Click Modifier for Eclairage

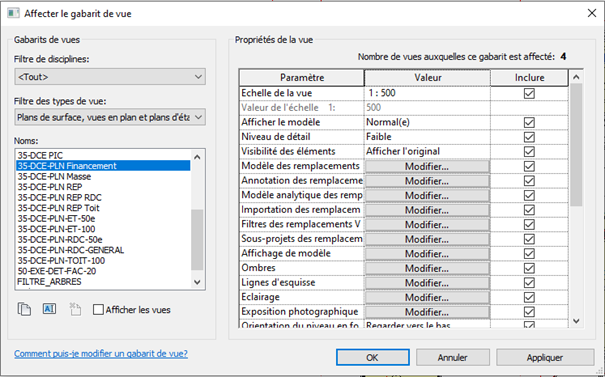(427, 298)
